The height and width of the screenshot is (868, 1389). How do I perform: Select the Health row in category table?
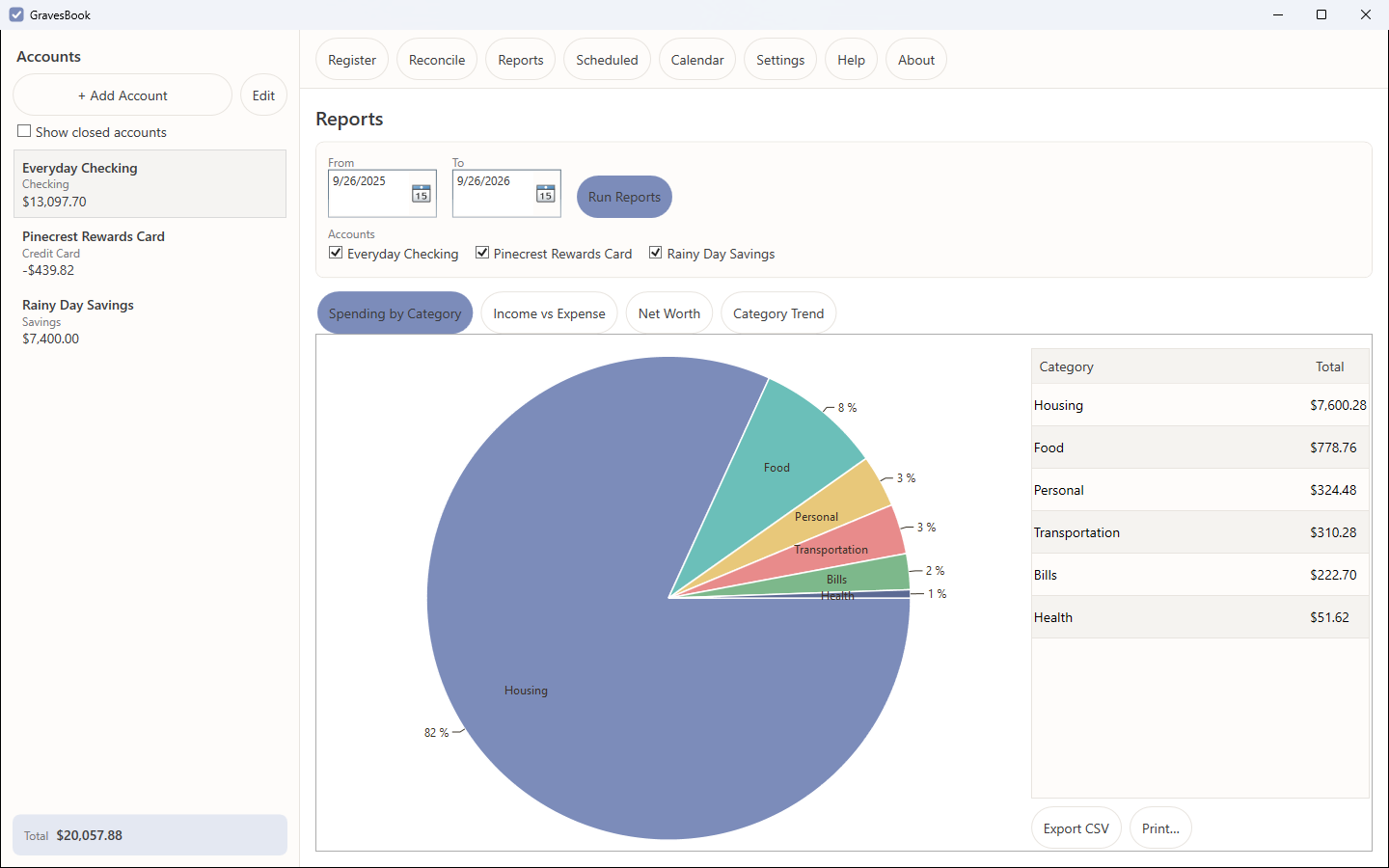[1200, 617]
